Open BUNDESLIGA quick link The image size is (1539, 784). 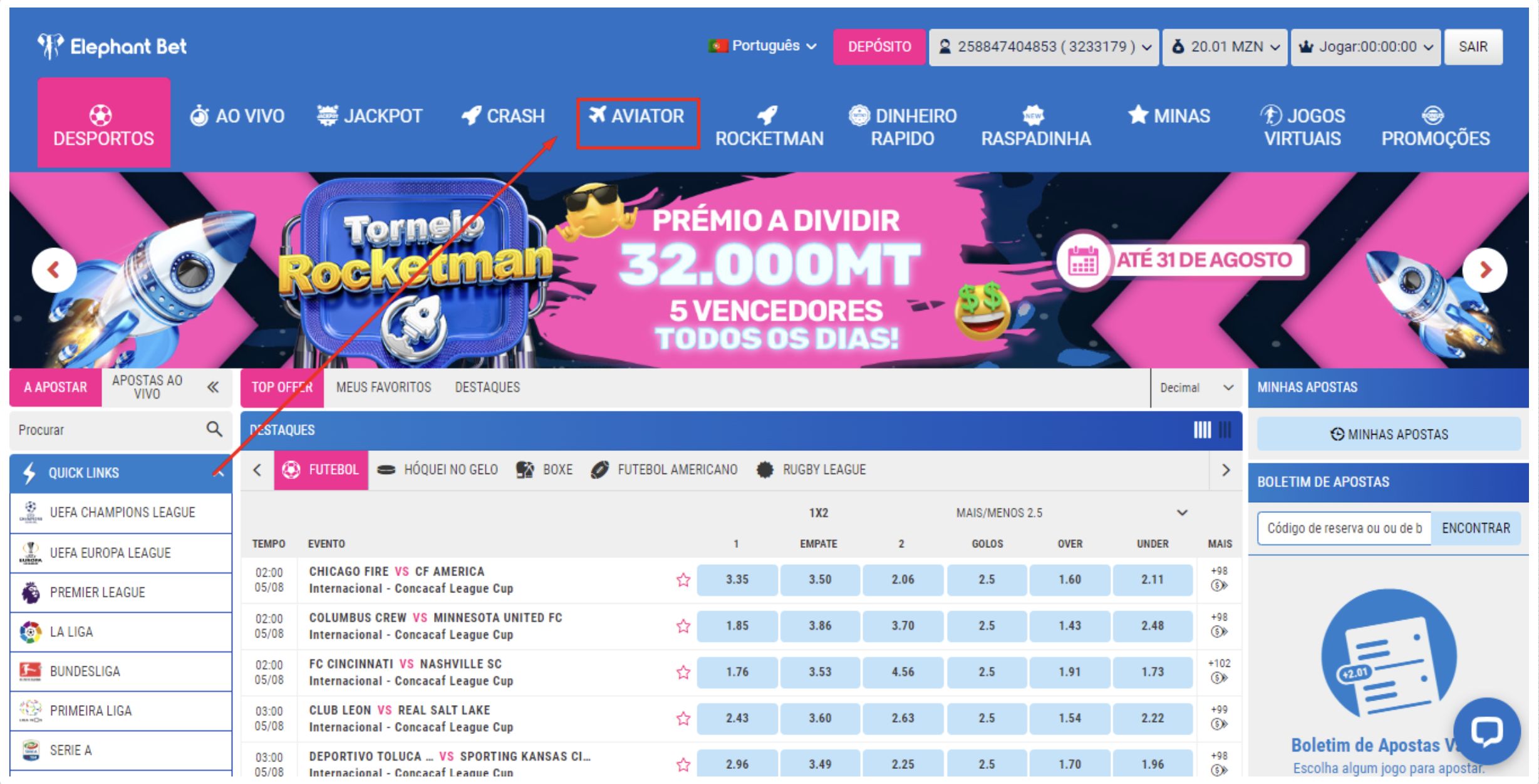pyautogui.click(x=121, y=671)
